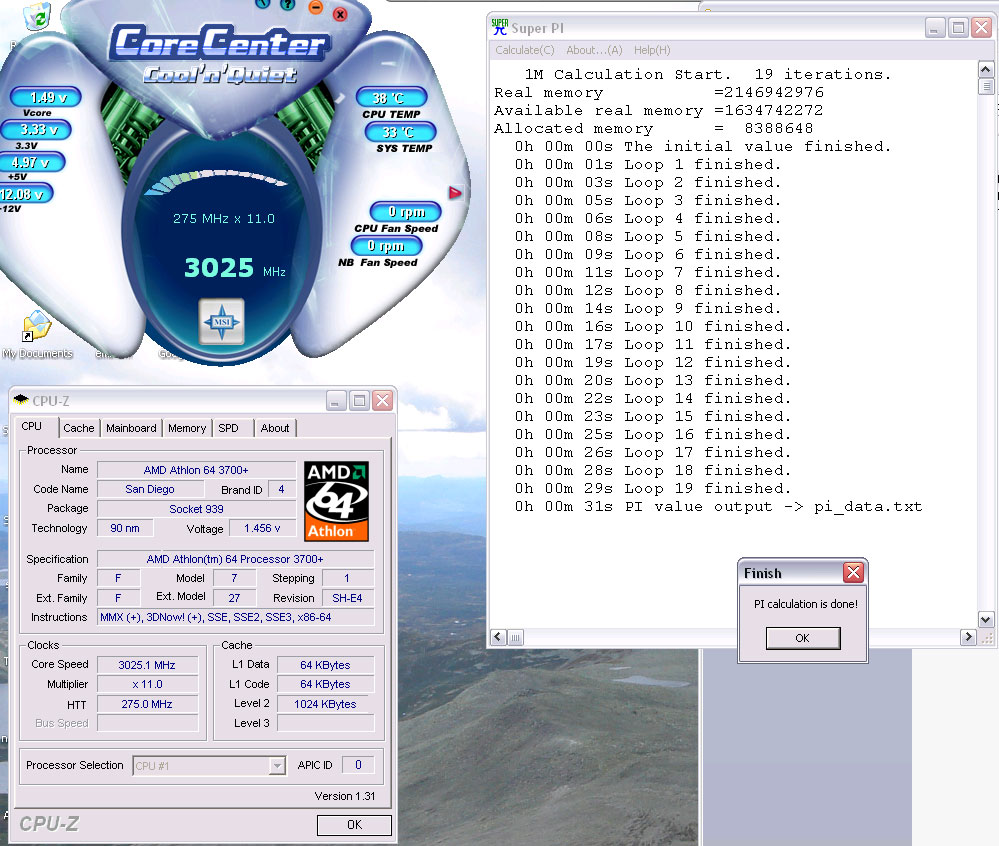
Task: Switch to the Mainboard tab in CPU-Z
Action: (131, 428)
